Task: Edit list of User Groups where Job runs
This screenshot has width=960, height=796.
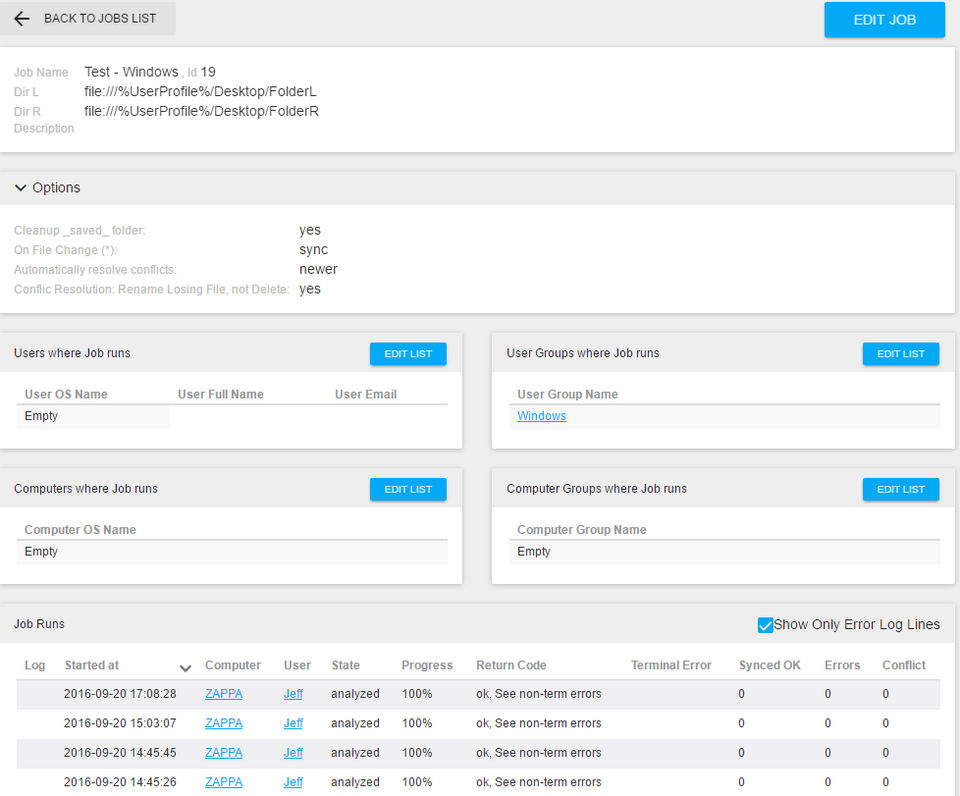Action: tap(901, 354)
